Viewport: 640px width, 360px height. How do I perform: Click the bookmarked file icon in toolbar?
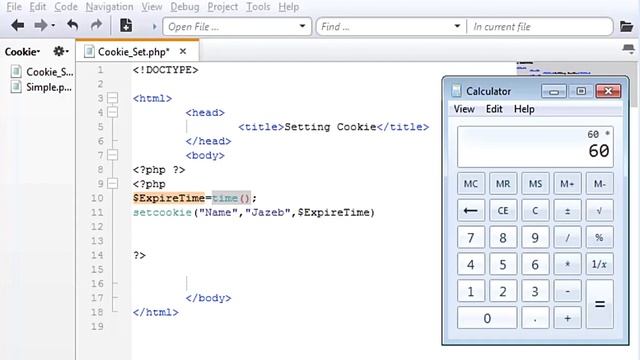click(x=126, y=25)
